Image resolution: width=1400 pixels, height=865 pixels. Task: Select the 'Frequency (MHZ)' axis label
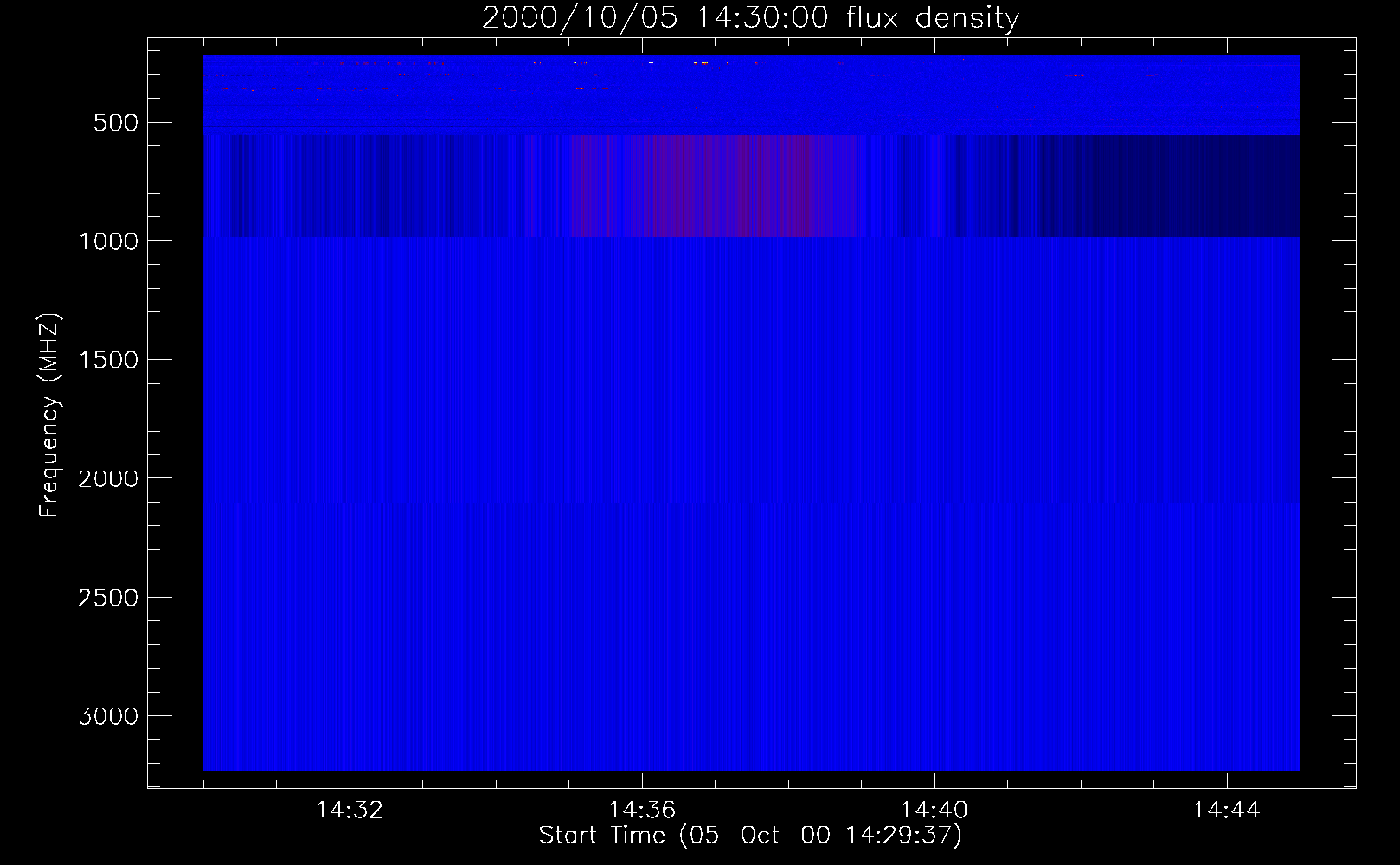coord(50,415)
